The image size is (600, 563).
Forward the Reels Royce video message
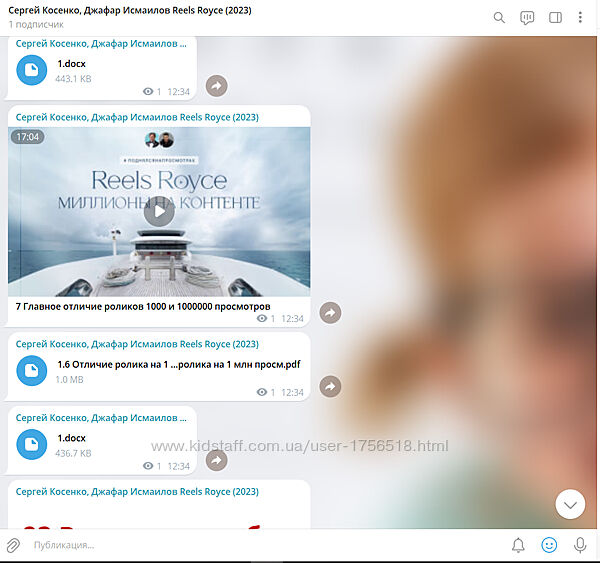330,313
